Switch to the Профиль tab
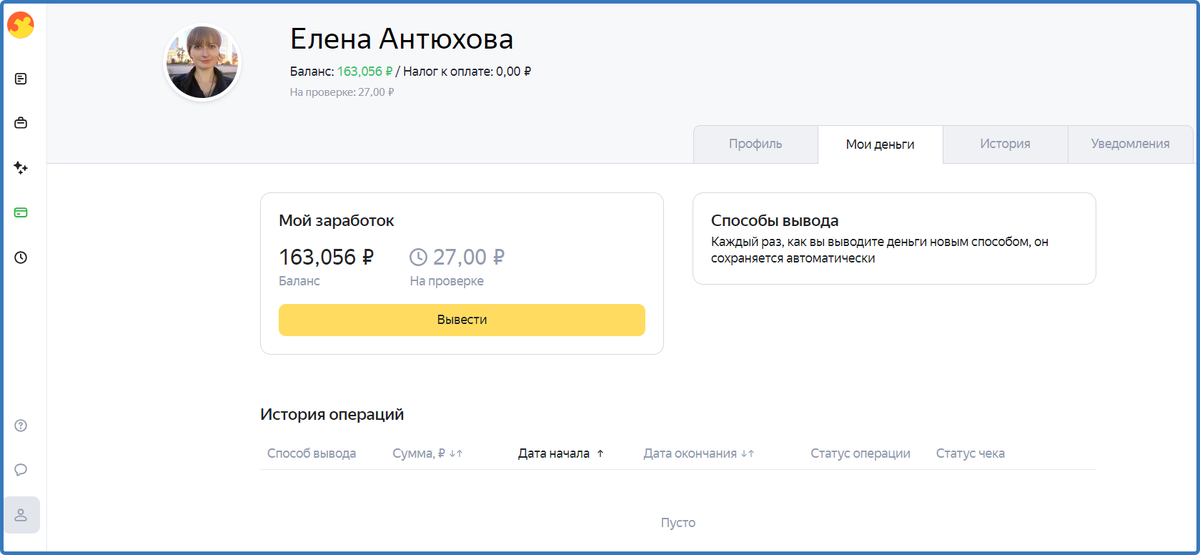 pos(756,144)
